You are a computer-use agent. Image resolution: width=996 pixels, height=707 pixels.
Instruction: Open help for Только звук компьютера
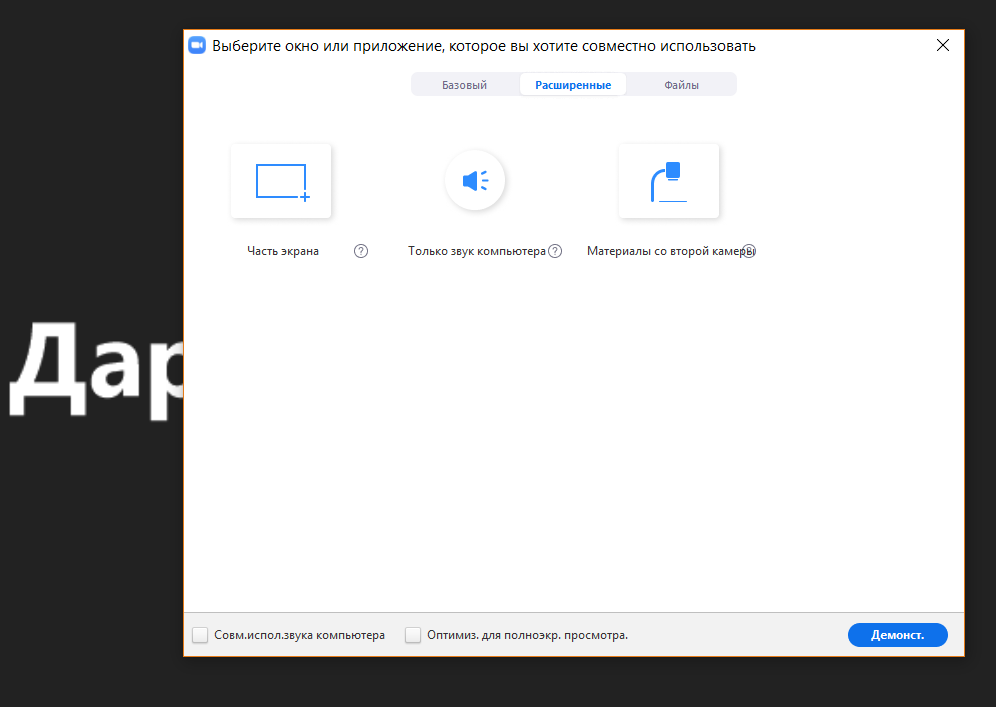[555, 251]
